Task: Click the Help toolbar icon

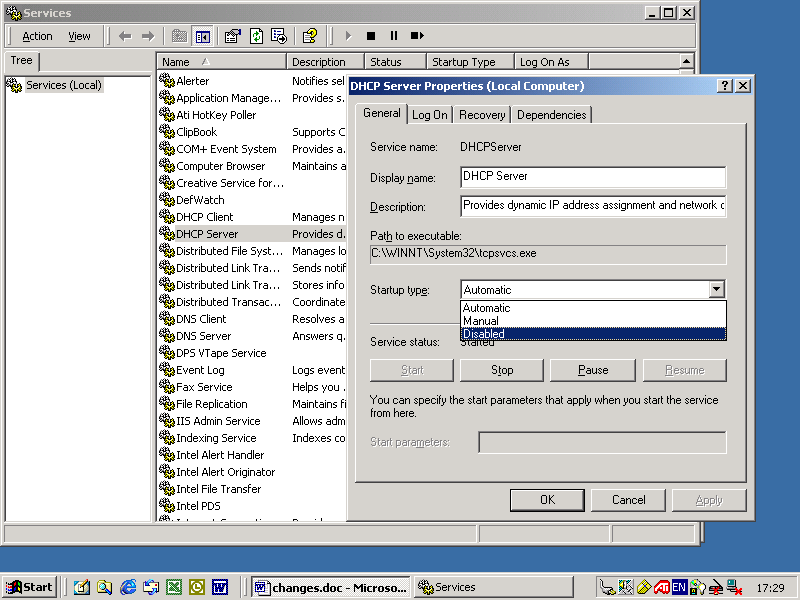Action: pyautogui.click(x=310, y=36)
